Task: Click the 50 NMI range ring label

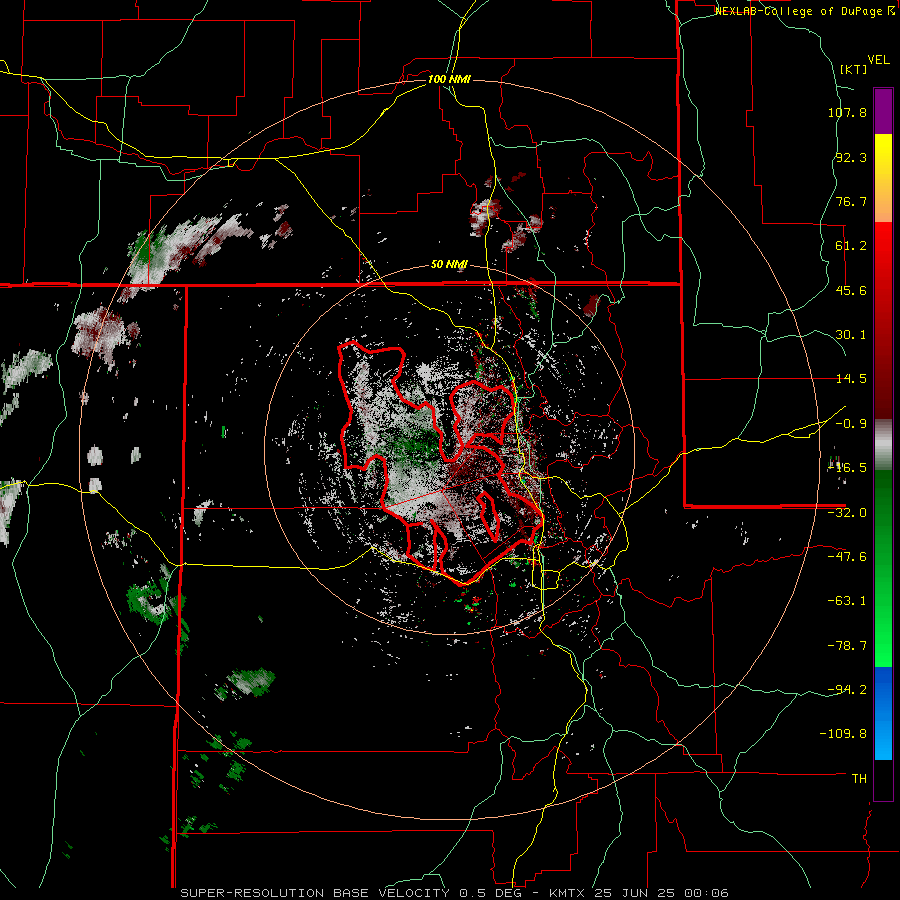Action: pyautogui.click(x=449, y=265)
